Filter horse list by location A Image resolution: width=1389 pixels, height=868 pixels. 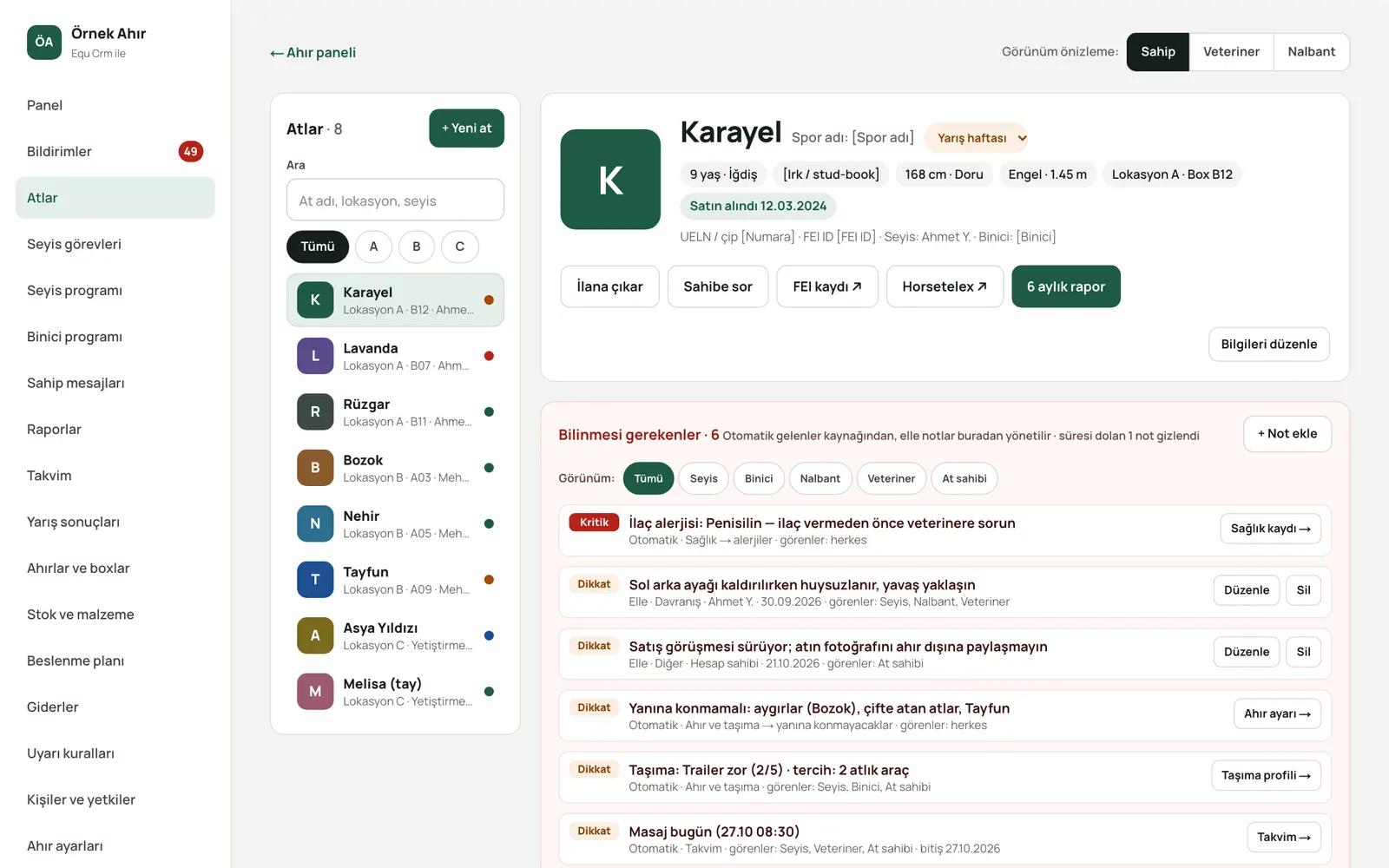[373, 247]
